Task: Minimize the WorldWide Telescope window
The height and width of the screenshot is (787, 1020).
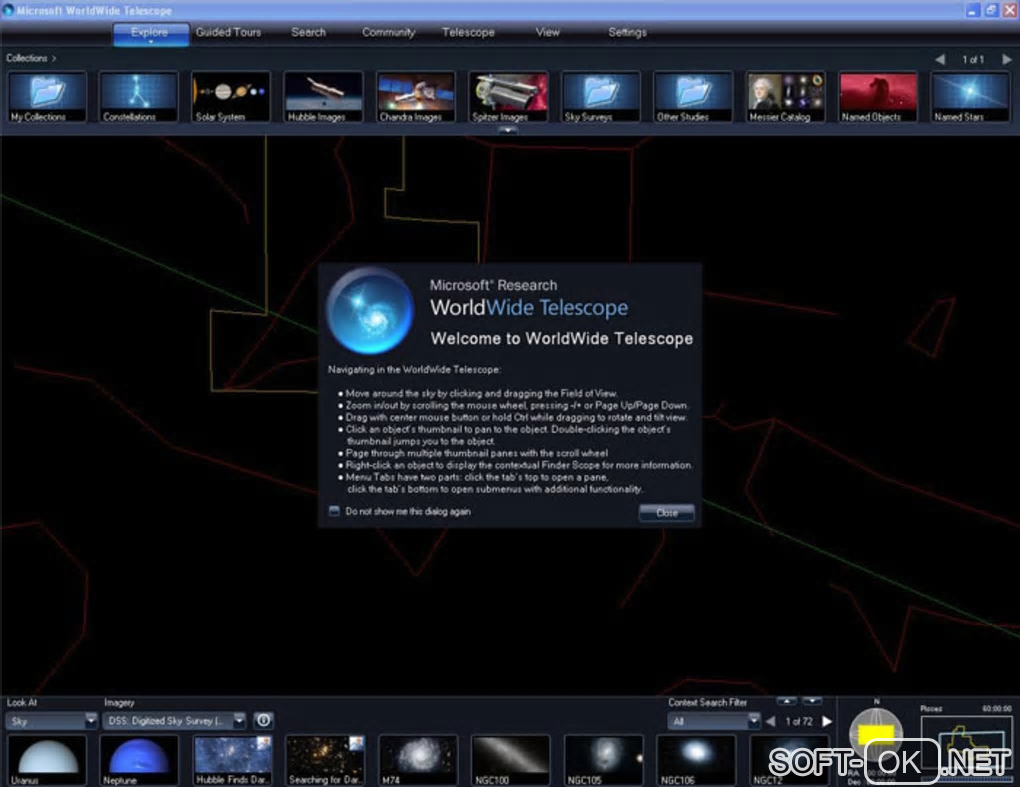Action: 973,10
